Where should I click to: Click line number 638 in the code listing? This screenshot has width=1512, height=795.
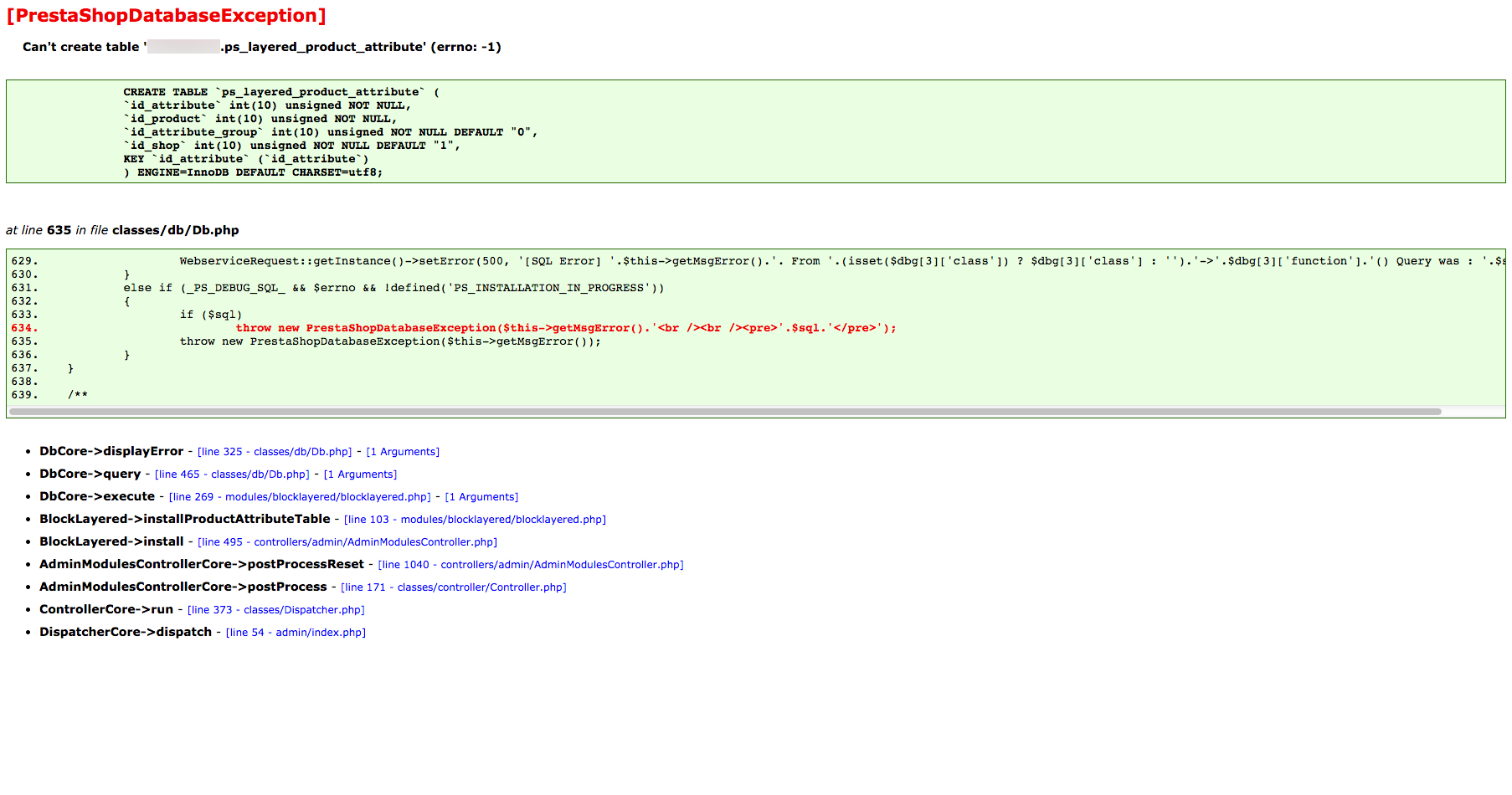coord(24,382)
